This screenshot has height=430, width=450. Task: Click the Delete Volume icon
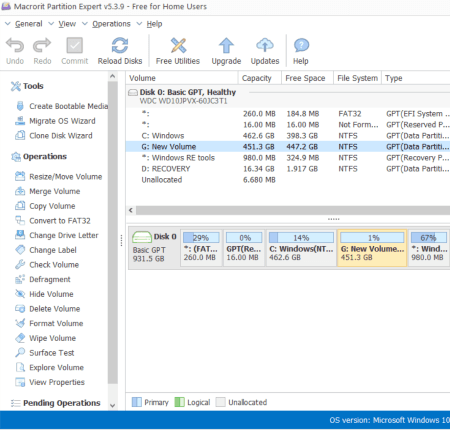[x=20, y=309]
